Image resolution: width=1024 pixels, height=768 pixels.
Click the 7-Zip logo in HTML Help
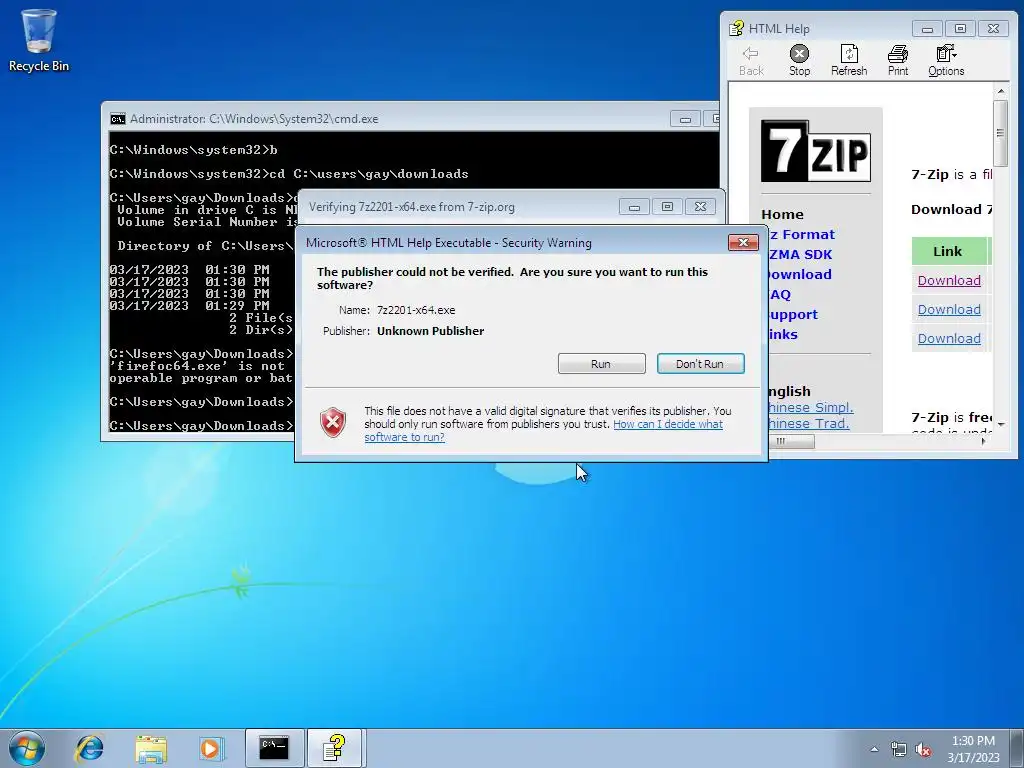tap(816, 151)
